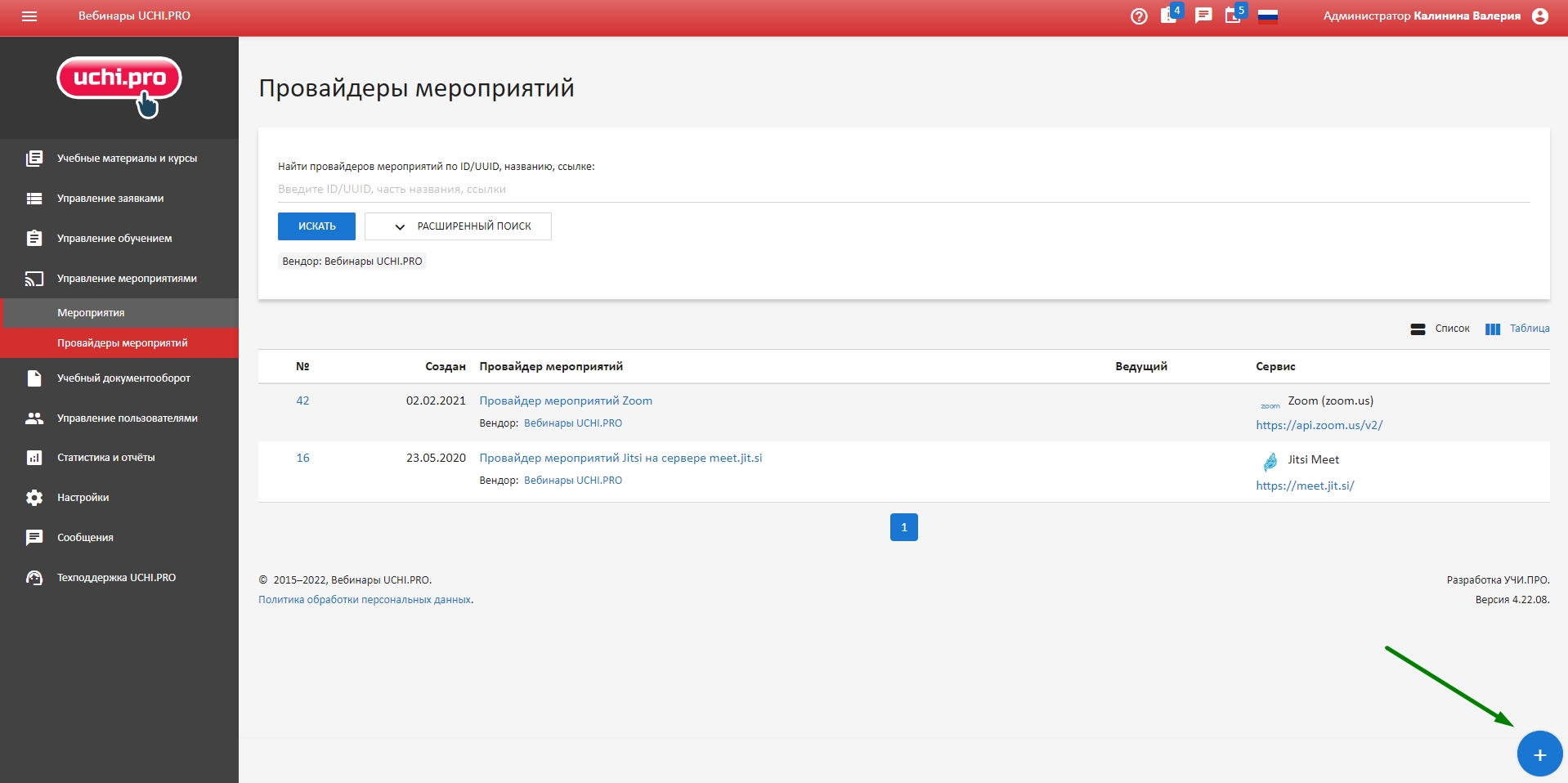Open vendor Вебинары UCHI.PRO link in Zoom row

point(573,423)
